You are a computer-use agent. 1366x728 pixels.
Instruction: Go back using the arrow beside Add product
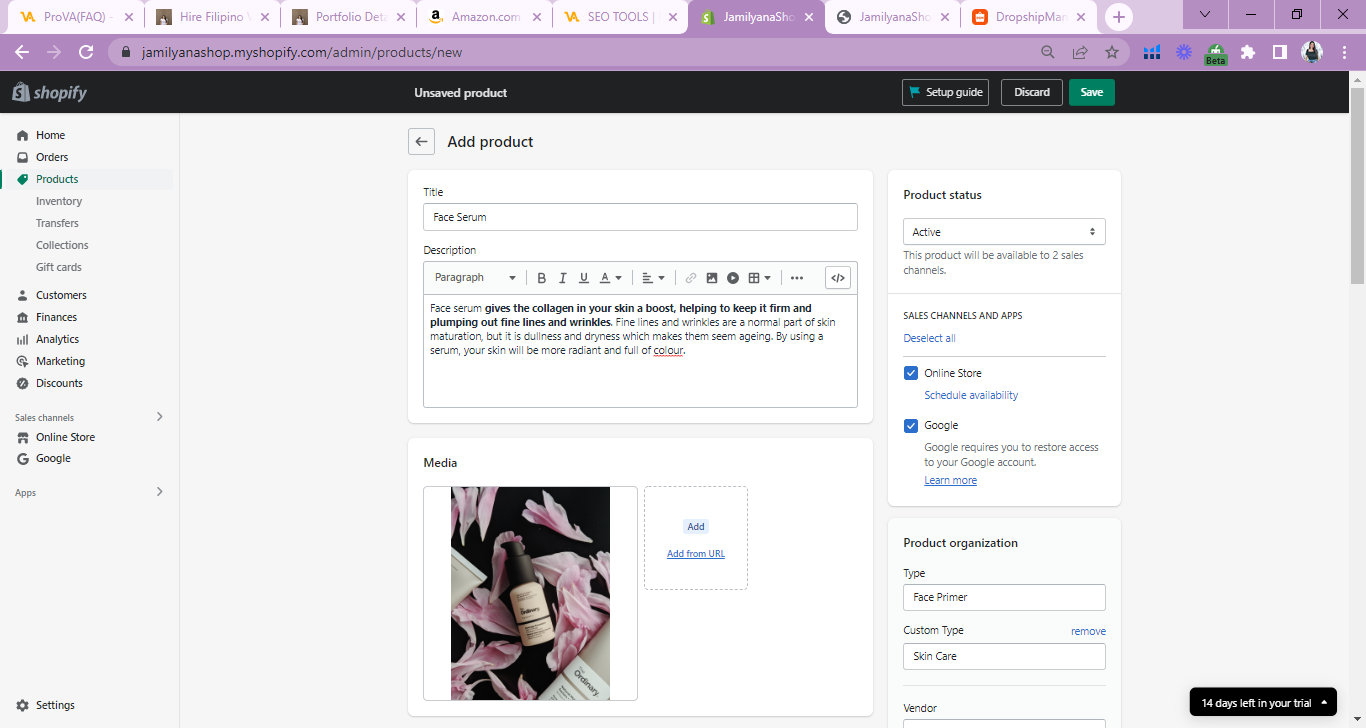421,142
